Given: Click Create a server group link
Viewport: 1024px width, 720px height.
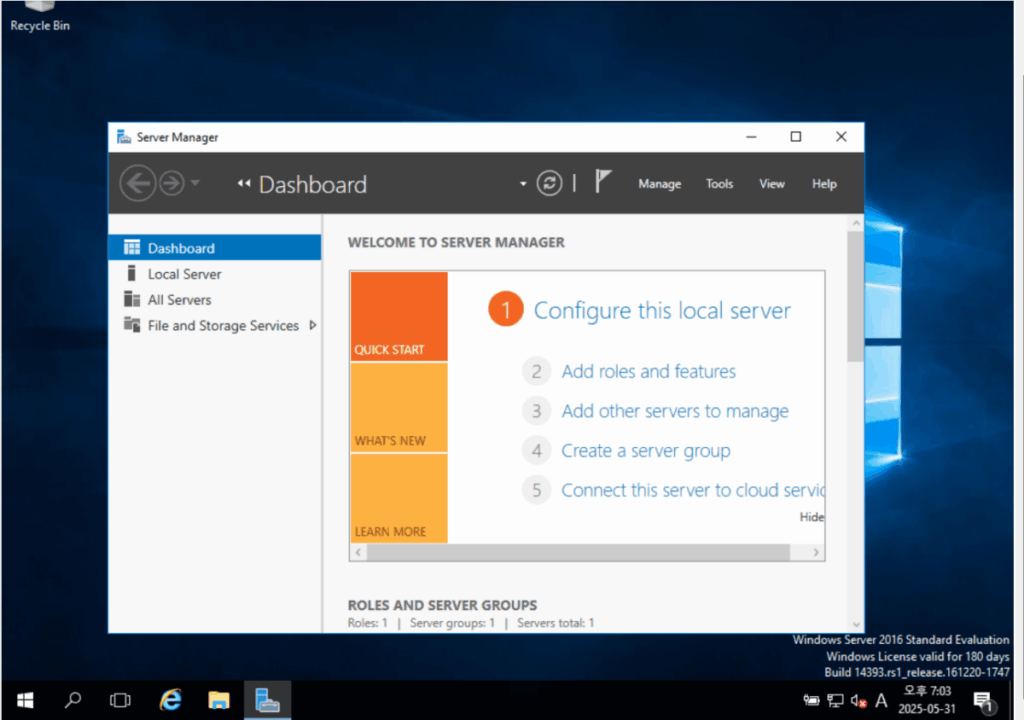Looking at the screenshot, I should coord(646,451).
